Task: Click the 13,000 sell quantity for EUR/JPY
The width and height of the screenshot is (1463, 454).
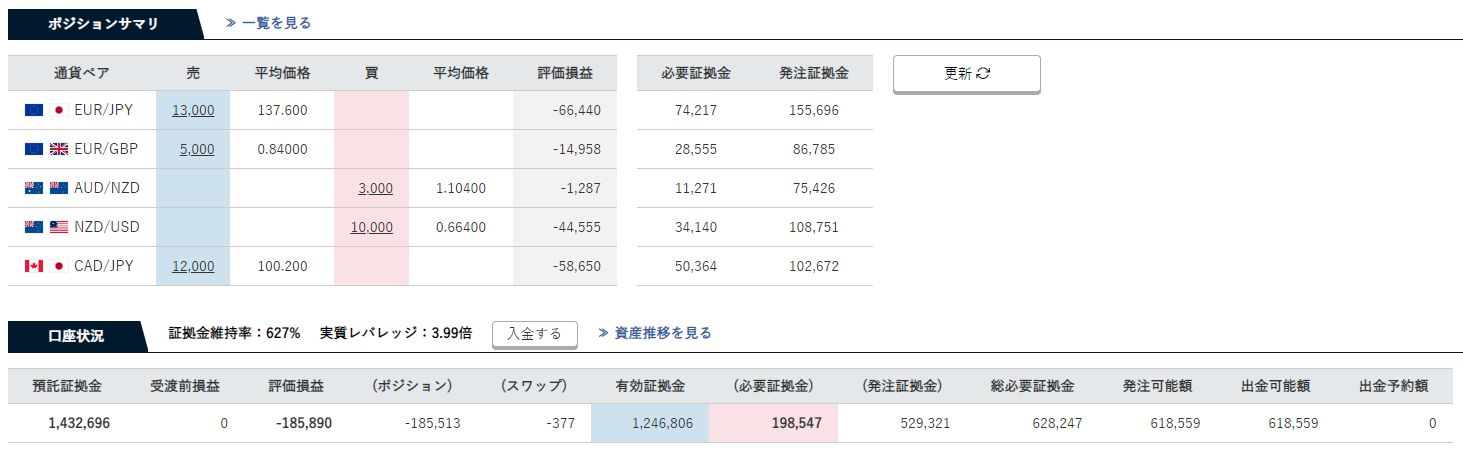Action: point(193,110)
